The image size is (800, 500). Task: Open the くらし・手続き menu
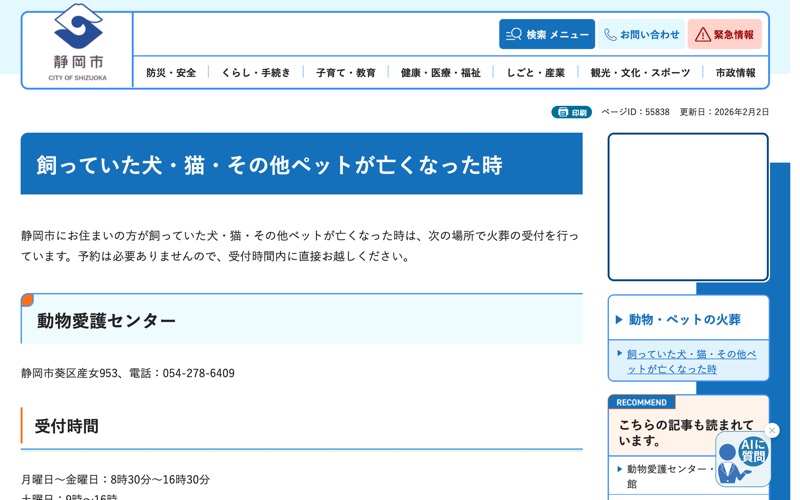click(256, 72)
